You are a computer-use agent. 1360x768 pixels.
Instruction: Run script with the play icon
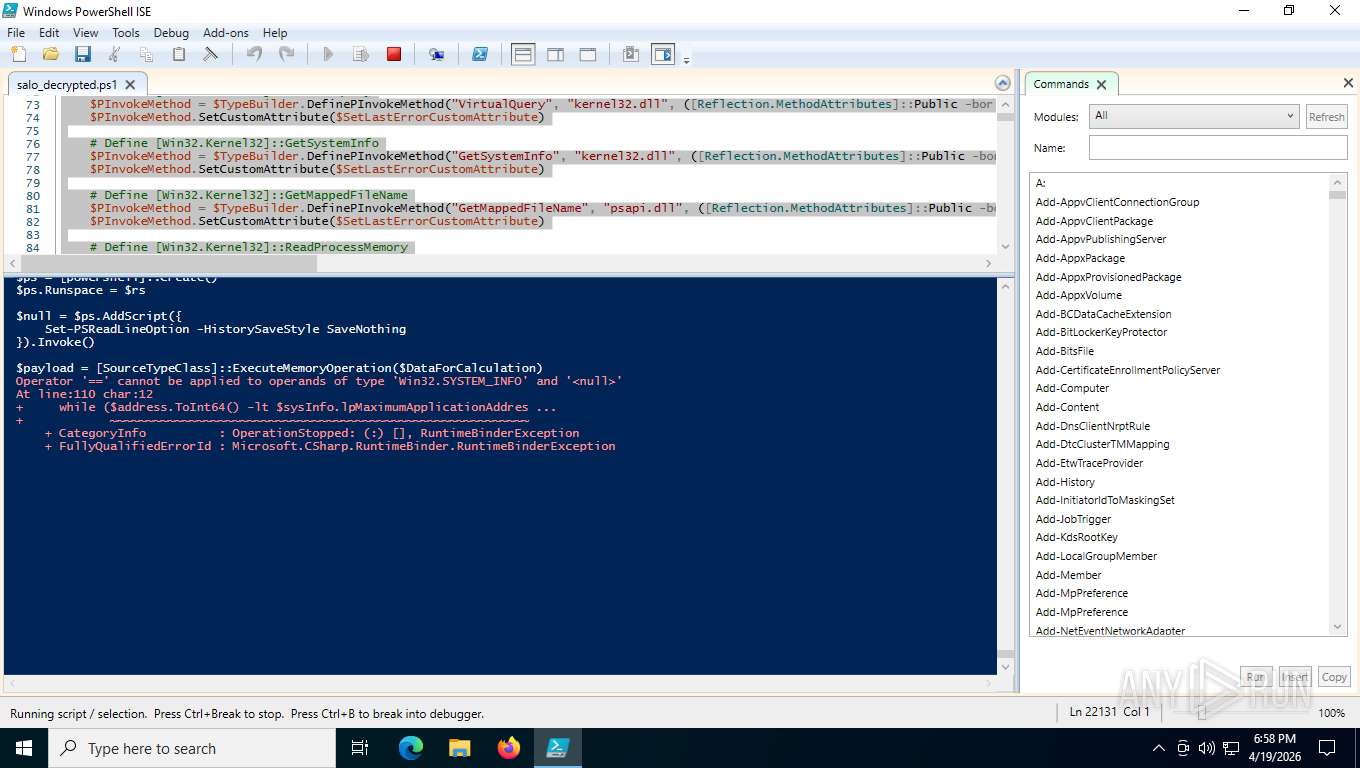(328, 54)
